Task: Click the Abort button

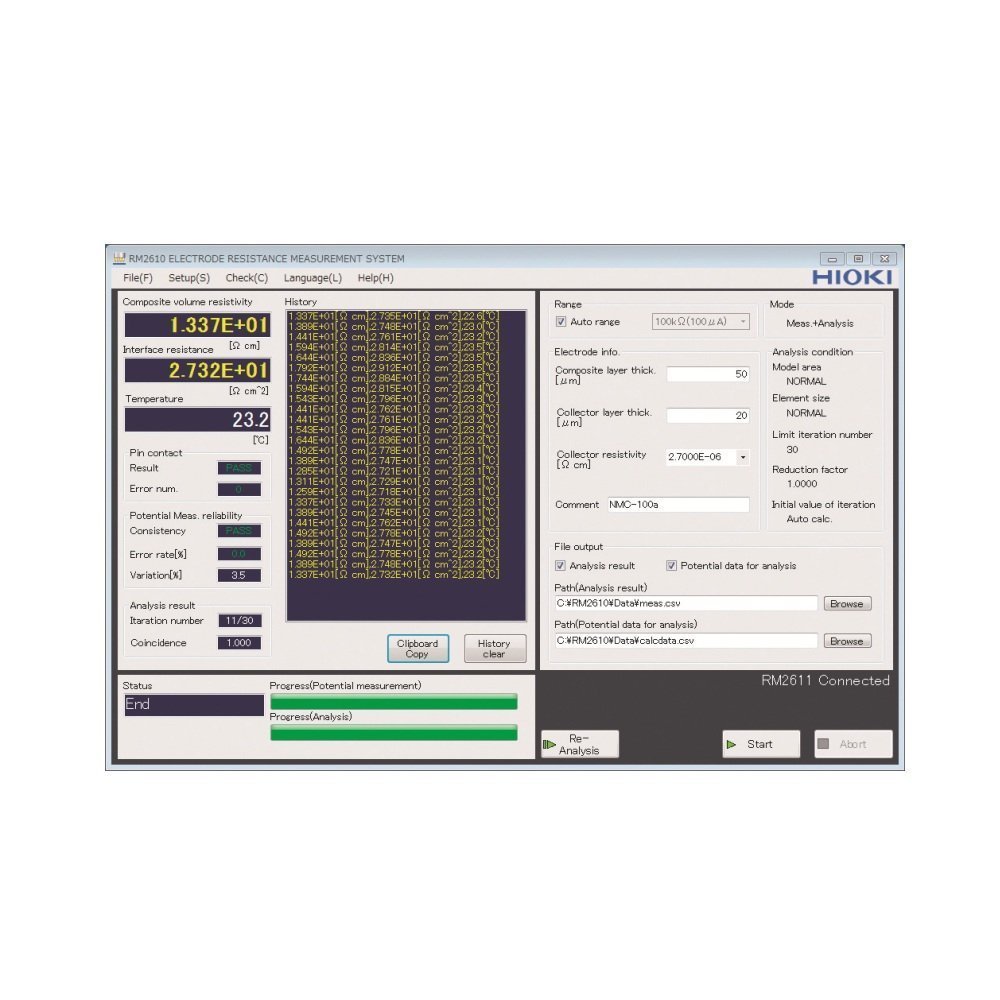Action: point(852,744)
